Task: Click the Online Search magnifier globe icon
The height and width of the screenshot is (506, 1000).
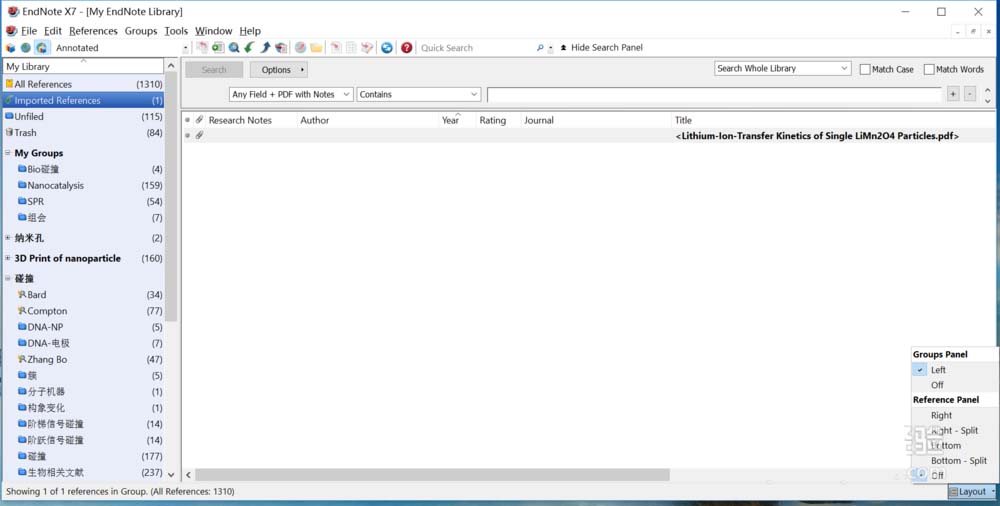Action: (234, 48)
